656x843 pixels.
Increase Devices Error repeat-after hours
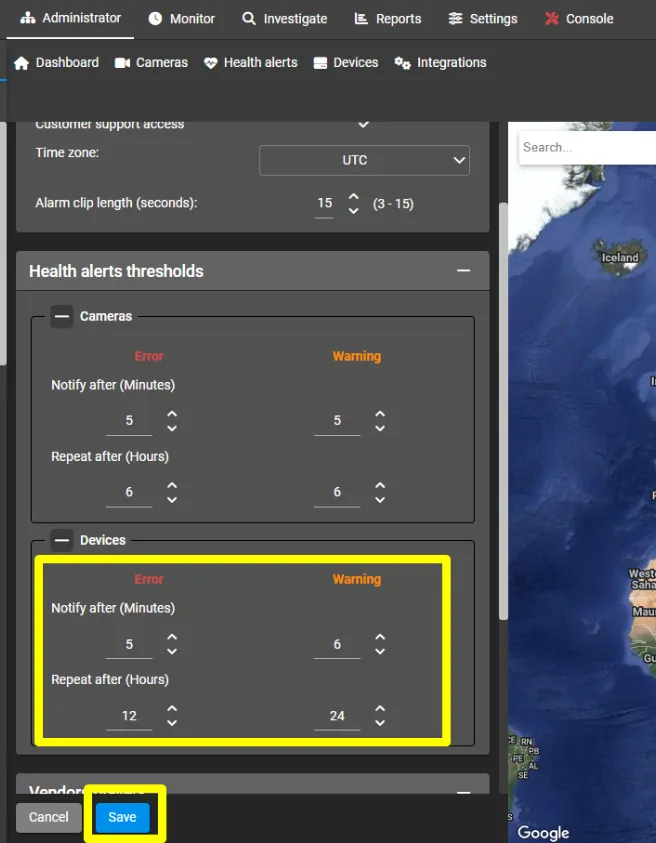click(172, 709)
